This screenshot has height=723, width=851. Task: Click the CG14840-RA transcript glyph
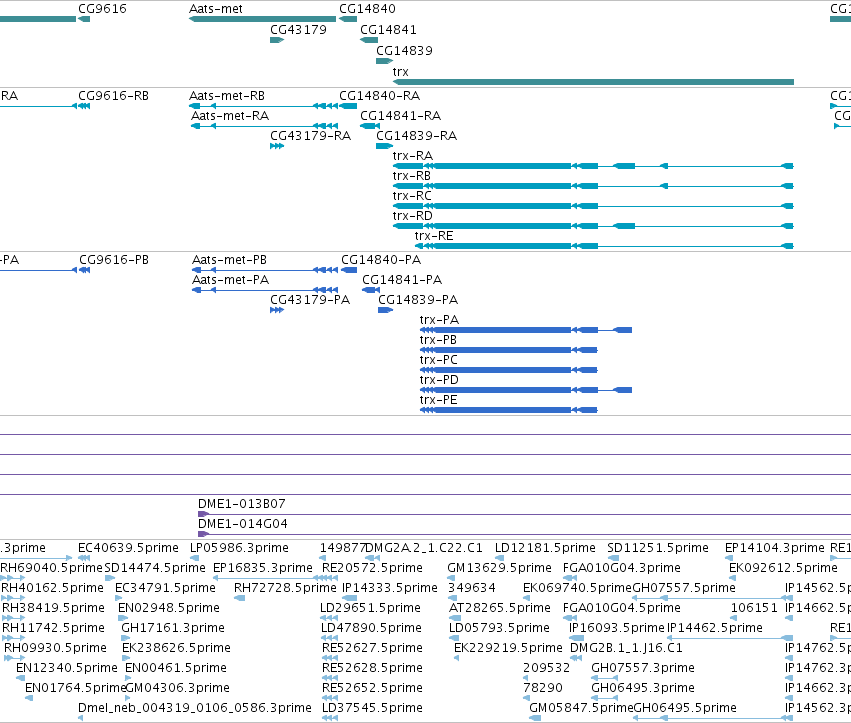coord(348,106)
